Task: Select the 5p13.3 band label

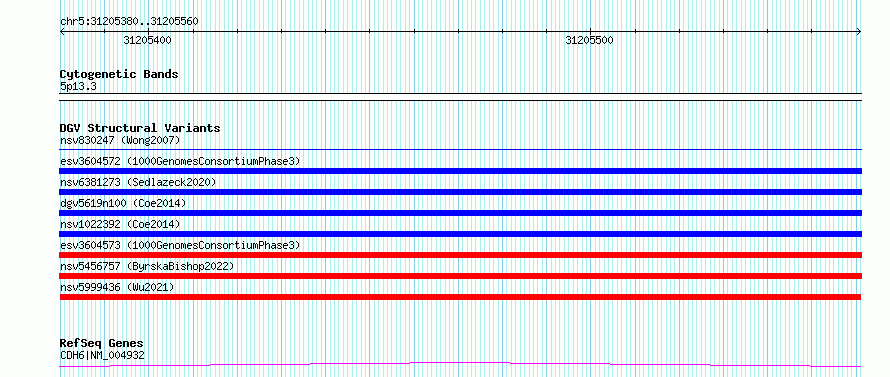Action: pos(78,86)
